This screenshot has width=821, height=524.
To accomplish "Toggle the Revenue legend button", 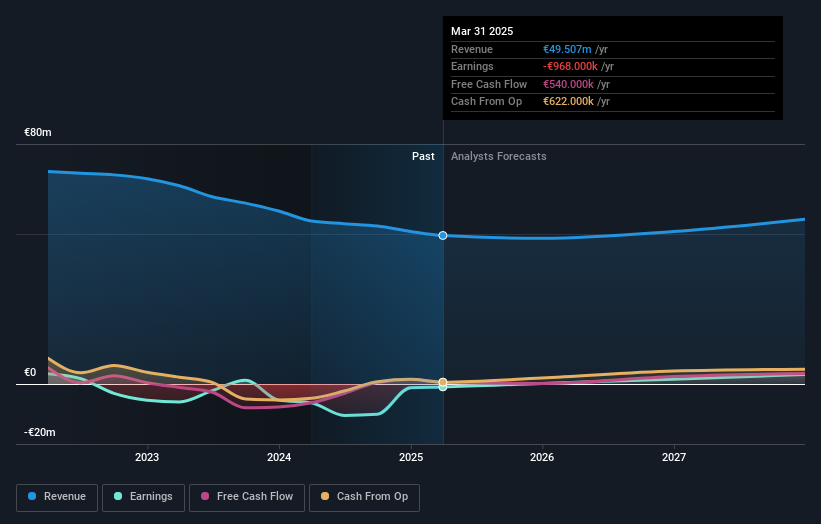I will coord(57,497).
